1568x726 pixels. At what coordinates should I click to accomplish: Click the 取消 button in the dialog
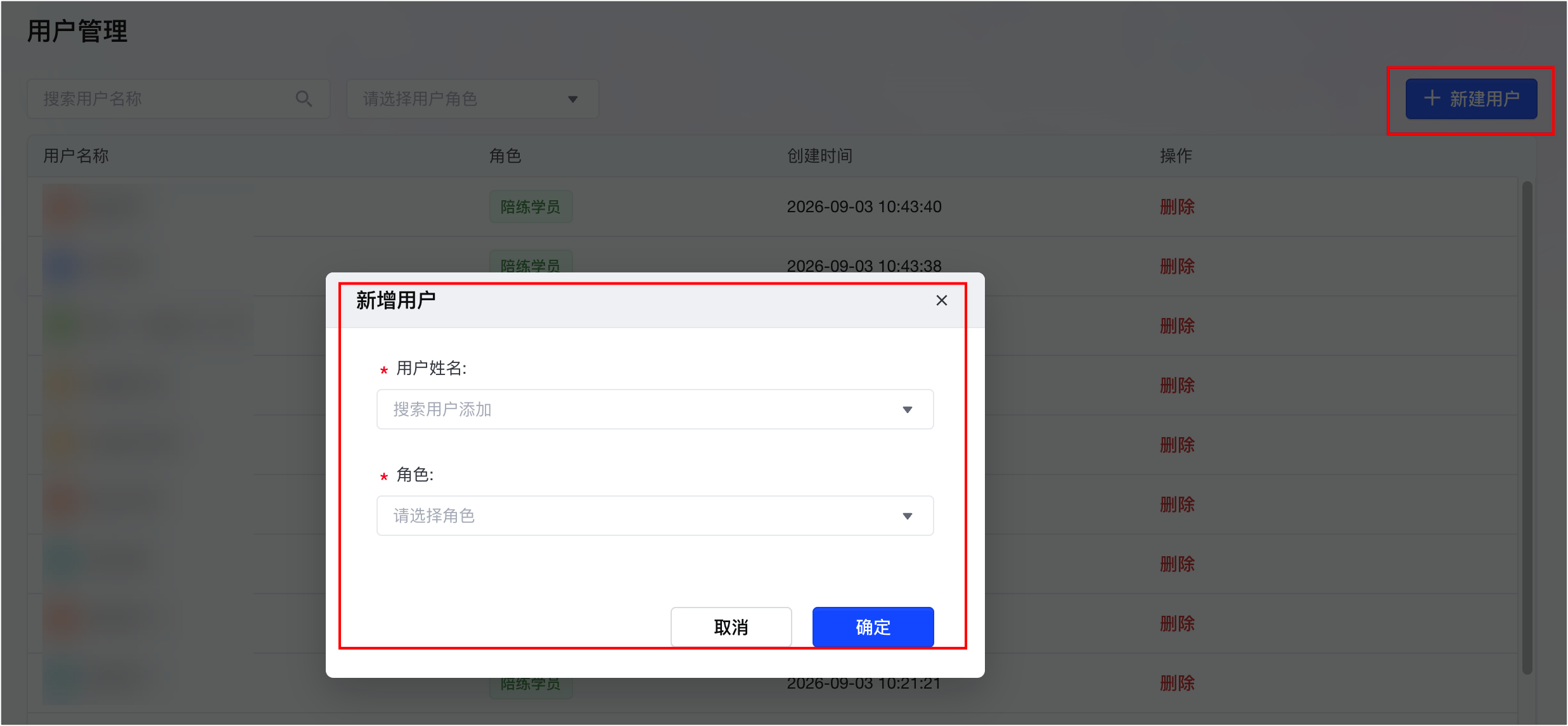(731, 627)
